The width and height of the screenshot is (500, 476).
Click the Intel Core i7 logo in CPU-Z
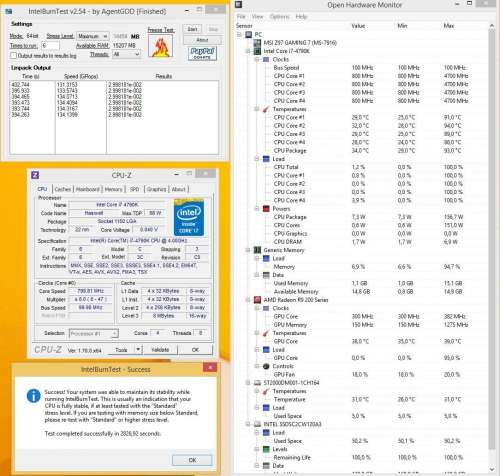coord(189,218)
